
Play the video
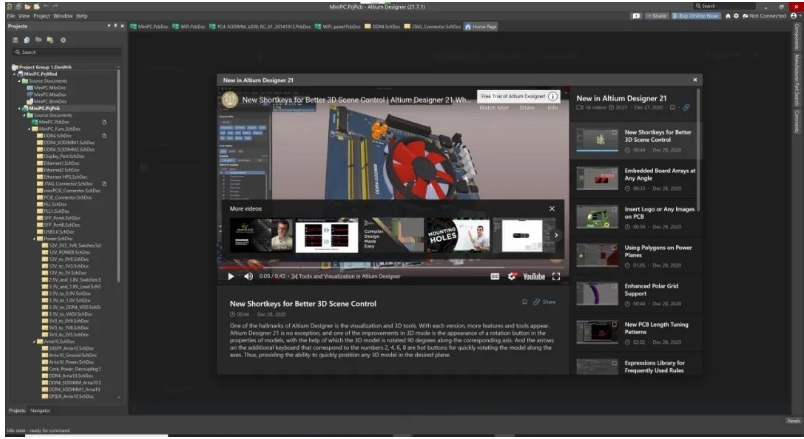coord(231,276)
